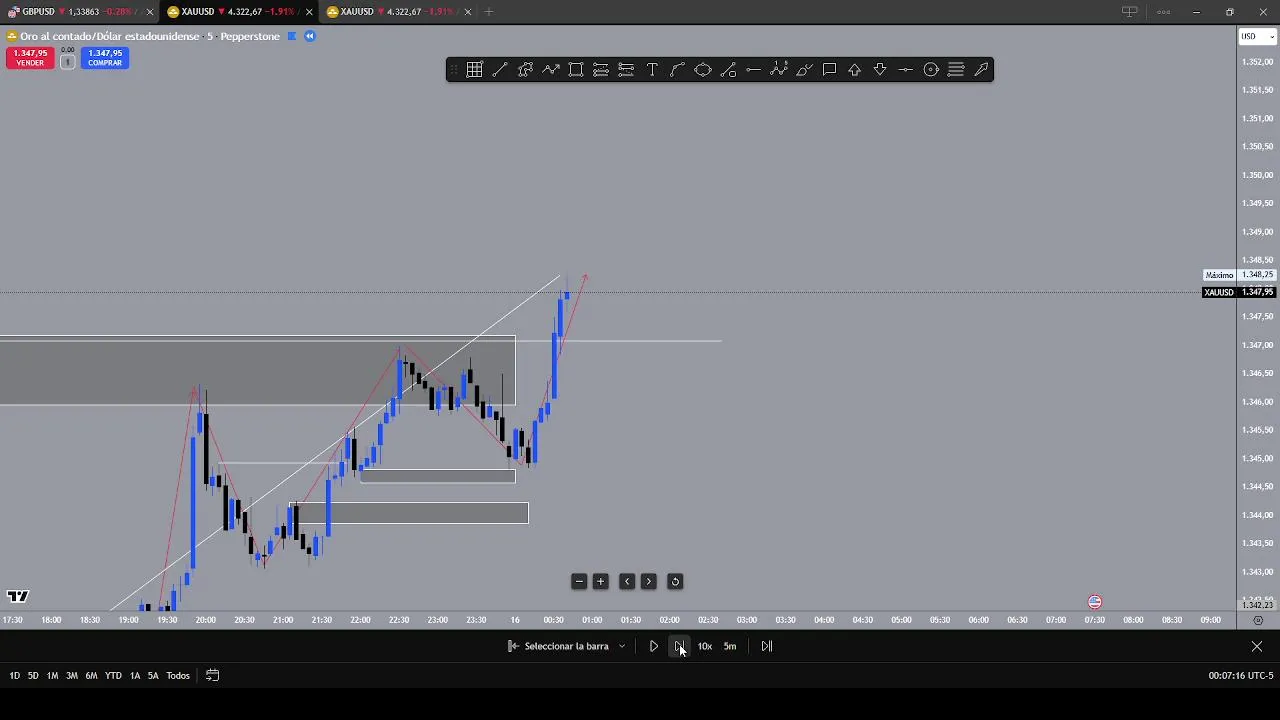Jump to real-time in replay
1280x720 pixels.
coord(767,646)
